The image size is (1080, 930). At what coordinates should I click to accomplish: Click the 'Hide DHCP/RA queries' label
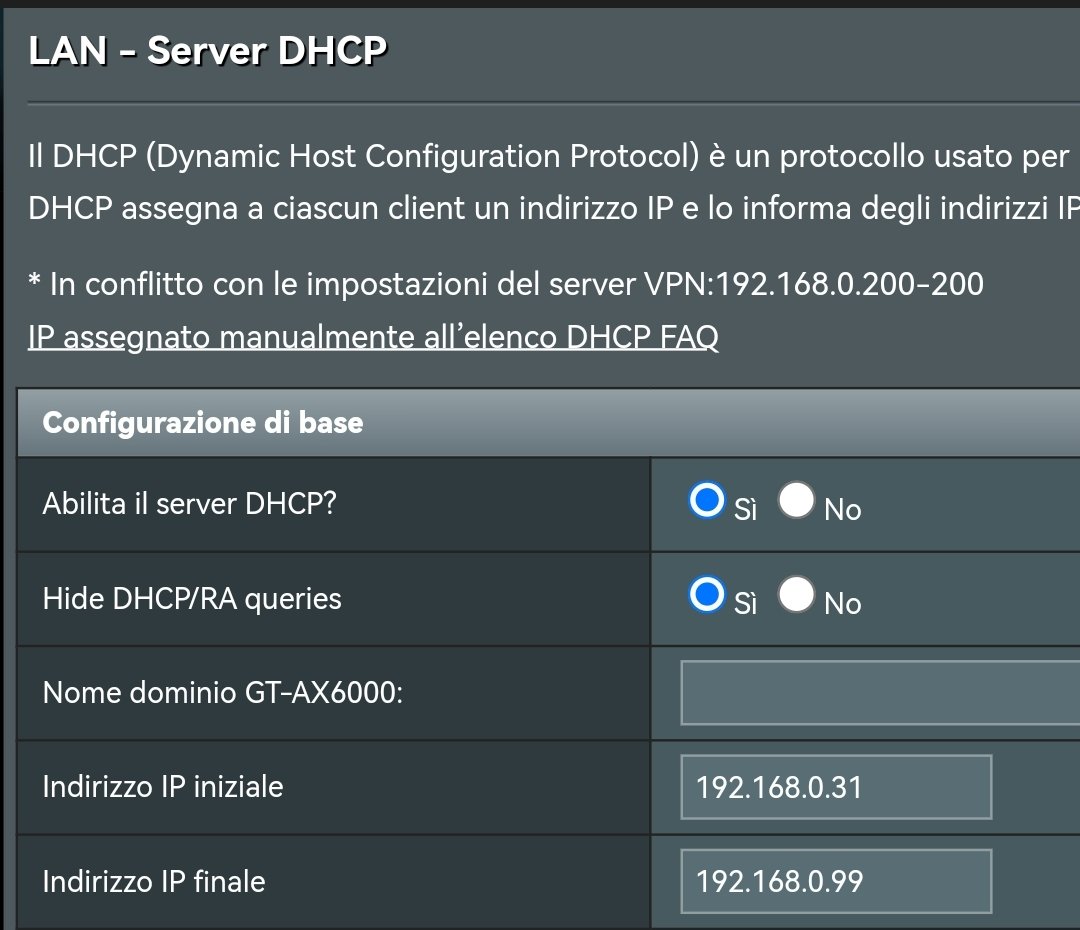pos(192,598)
